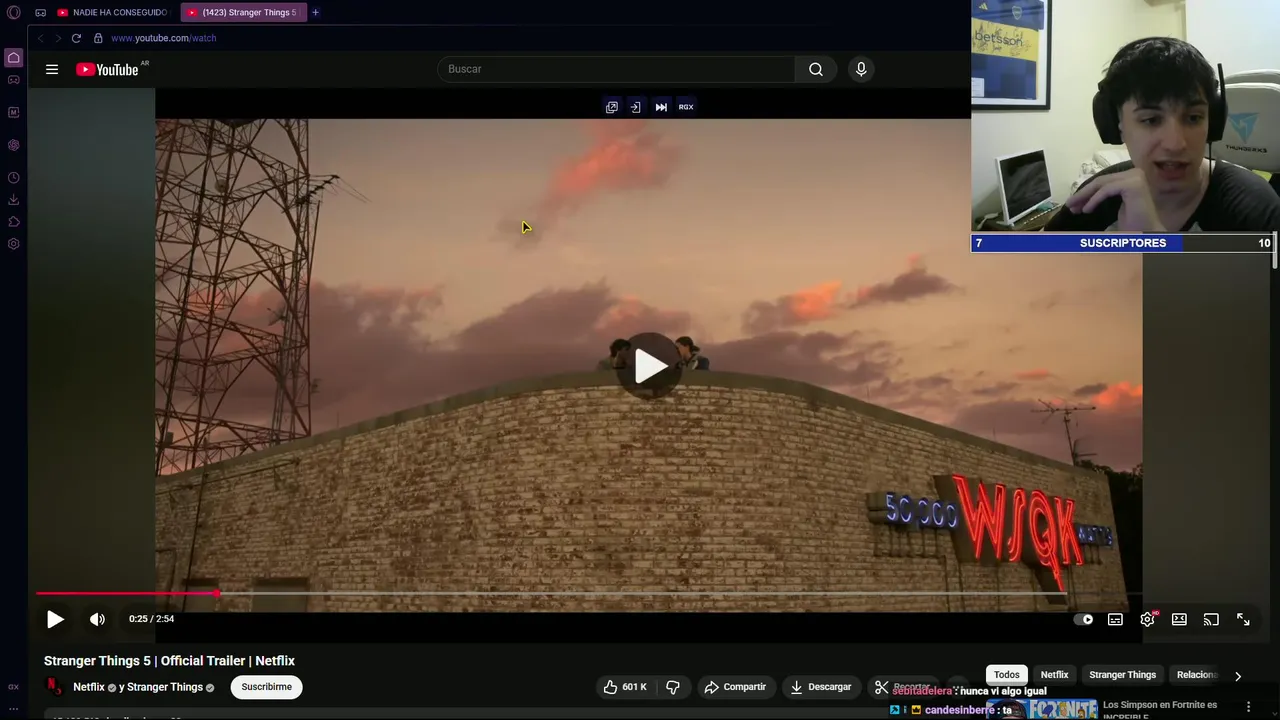
Task: Enter fullscreen mode
Action: [1243, 619]
